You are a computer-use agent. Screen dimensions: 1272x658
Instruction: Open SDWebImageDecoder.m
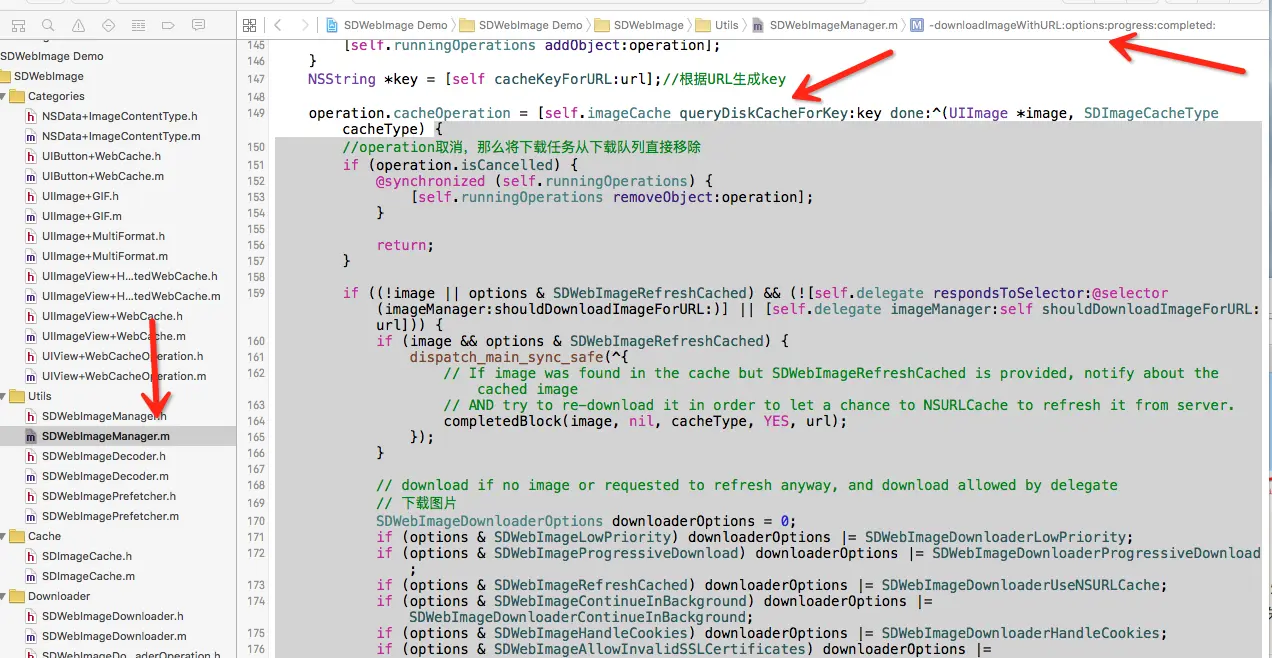click(x=105, y=476)
